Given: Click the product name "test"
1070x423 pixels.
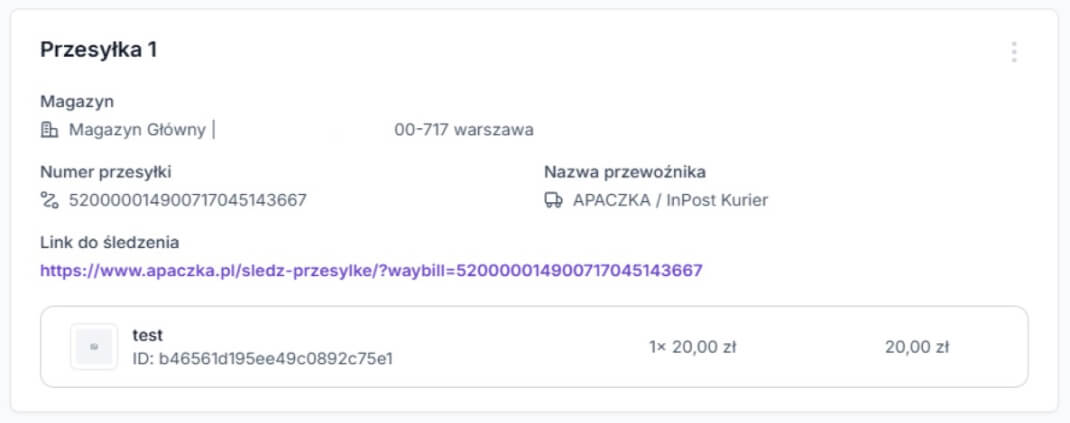Looking at the screenshot, I should click(x=148, y=335).
